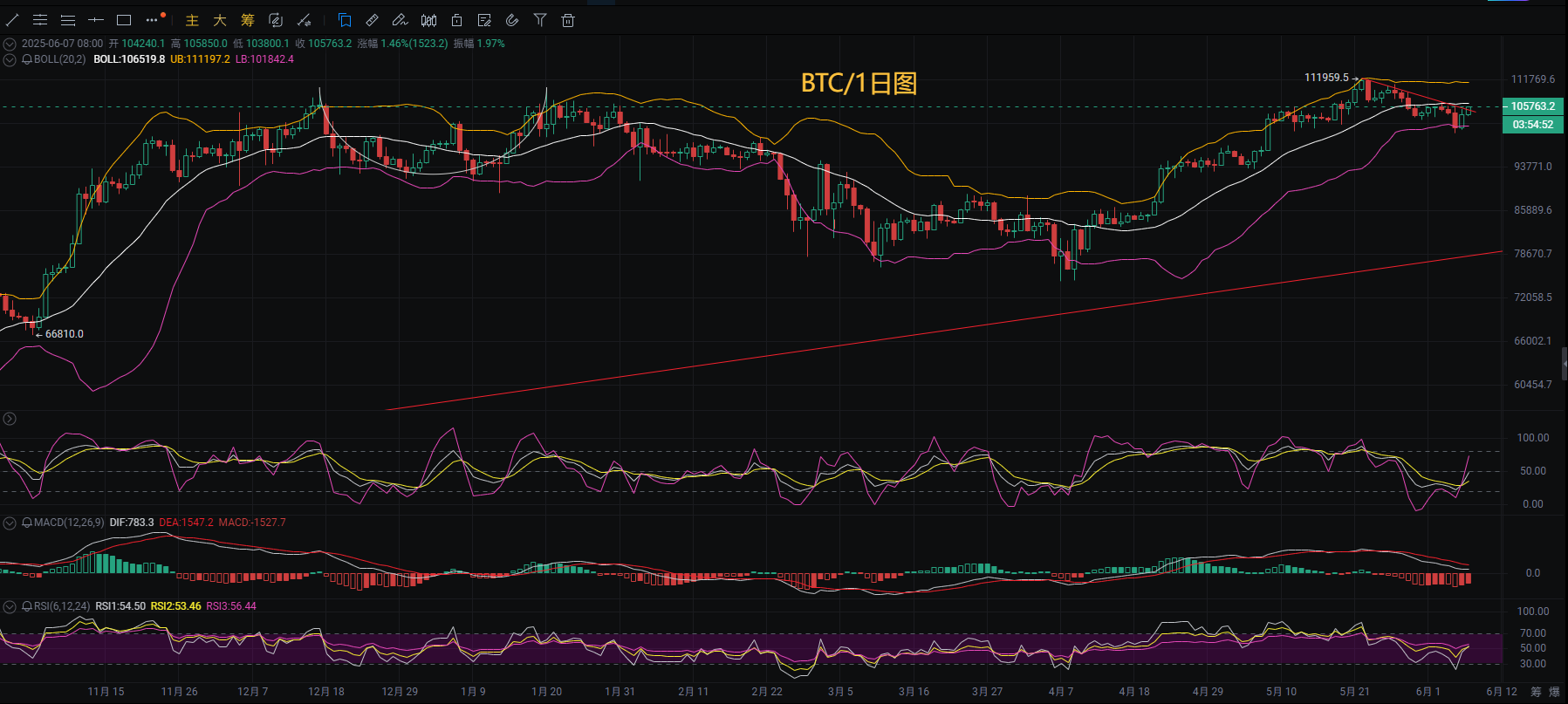Click the current price label 105763.2
The width and height of the screenshot is (1568, 704).
(x=1533, y=106)
